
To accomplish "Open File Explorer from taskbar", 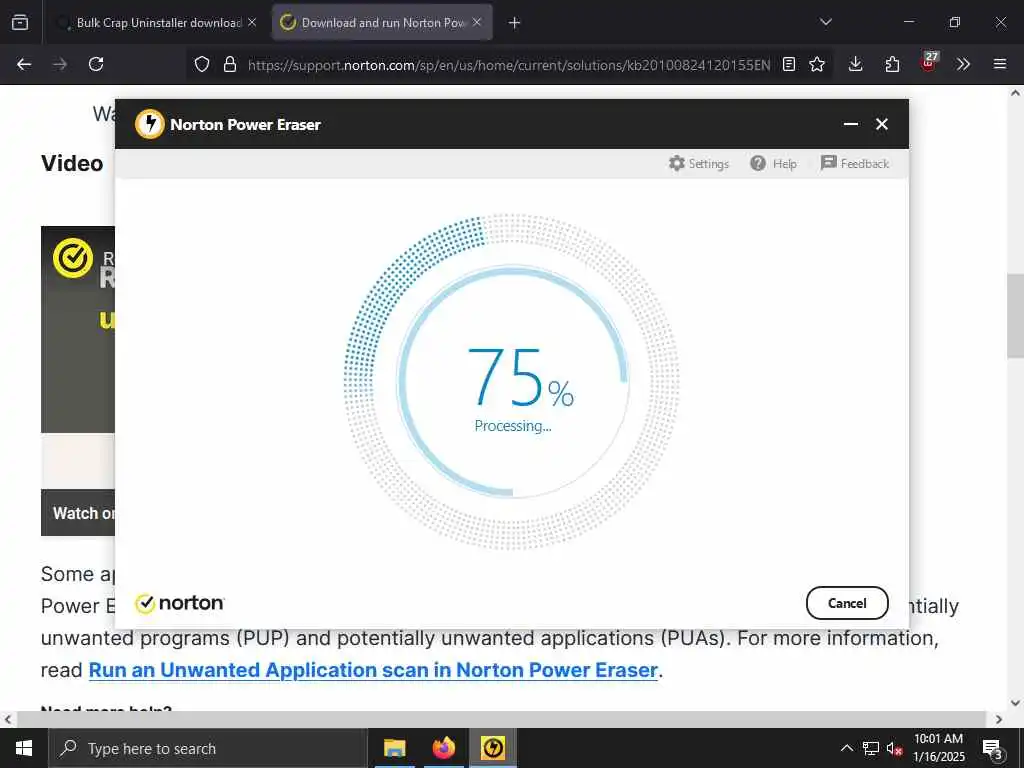I will (x=394, y=748).
